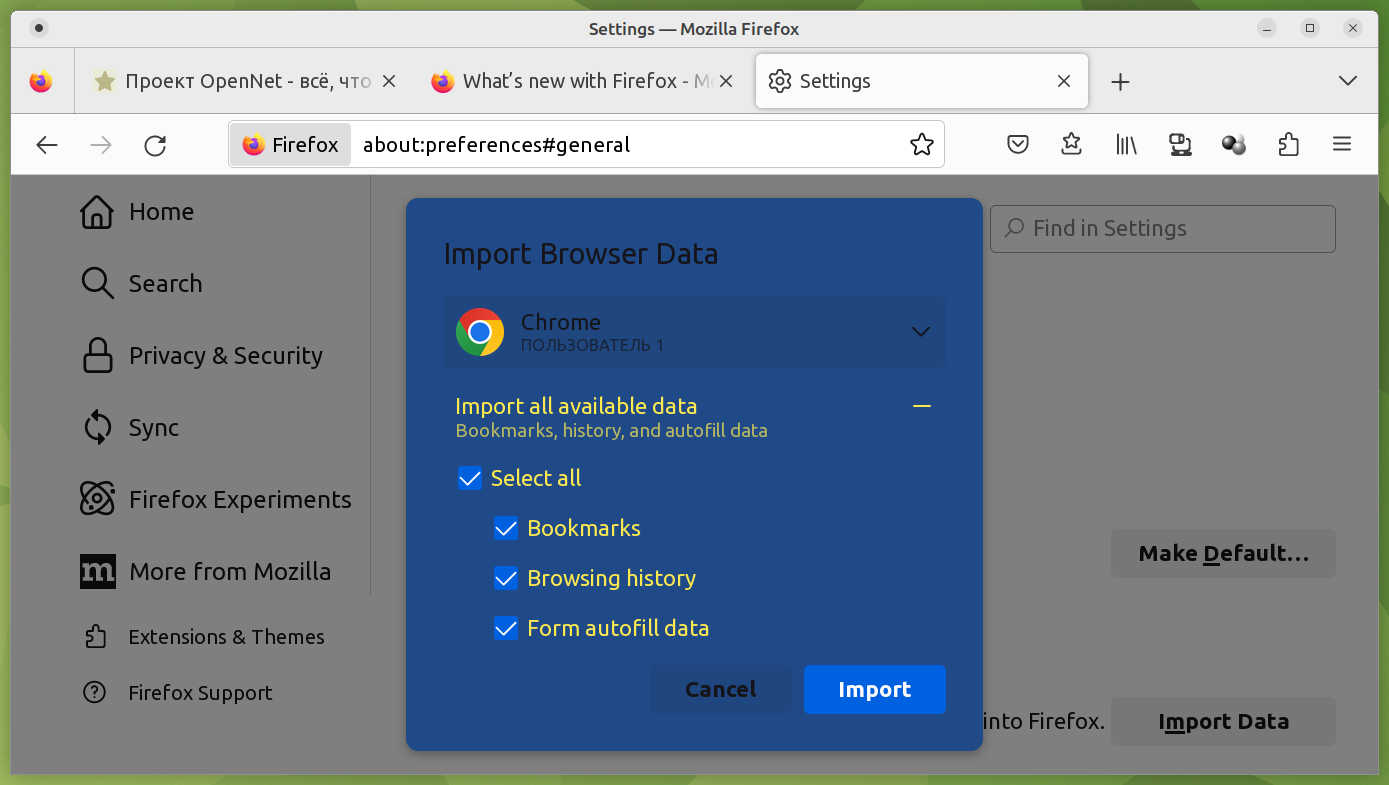The image size is (1389, 785).
Task: Click the Save to Pocket icon
Action: point(1018,145)
